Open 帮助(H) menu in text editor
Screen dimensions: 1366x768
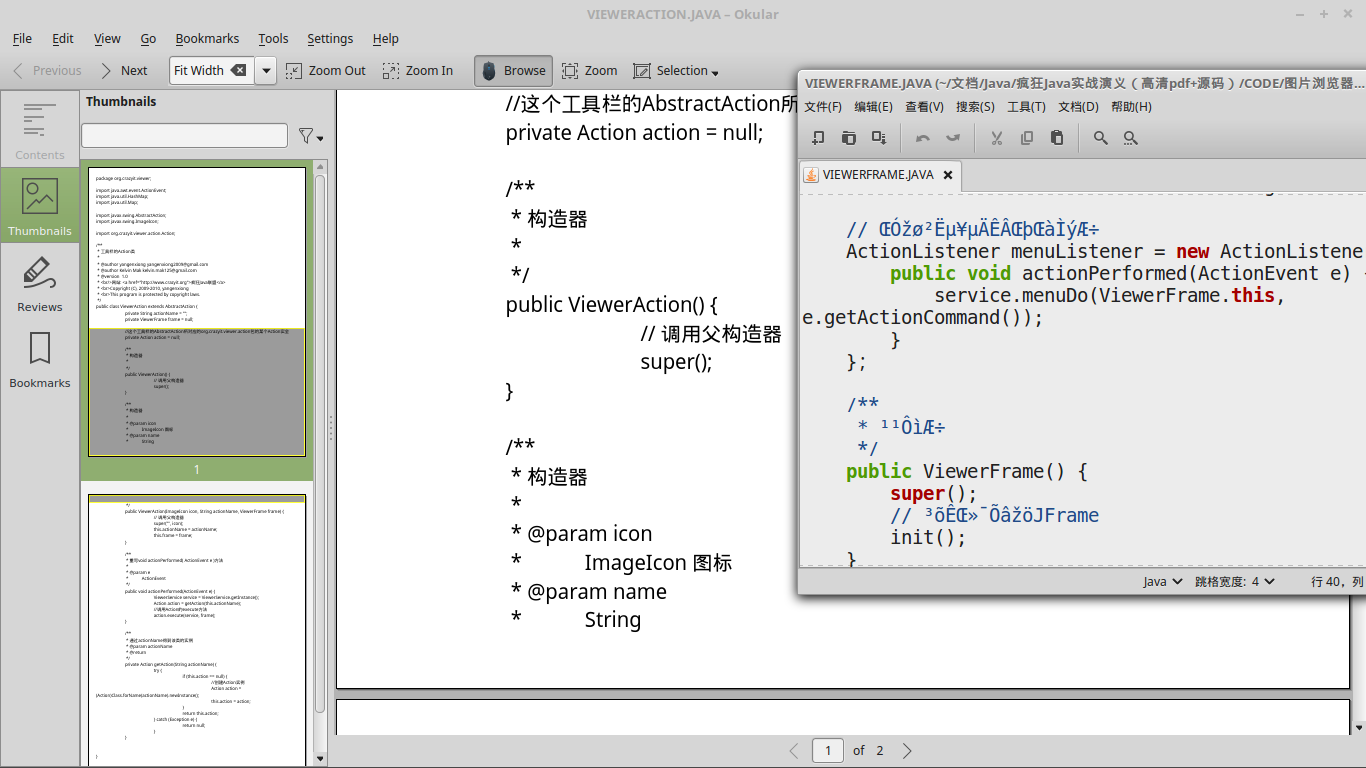pyautogui.click(x=1131, y=107)
